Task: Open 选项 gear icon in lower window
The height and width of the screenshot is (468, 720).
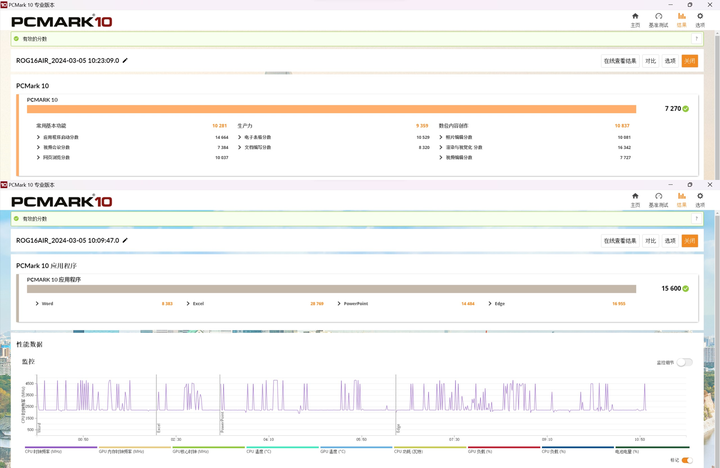Action: point(700,200)
